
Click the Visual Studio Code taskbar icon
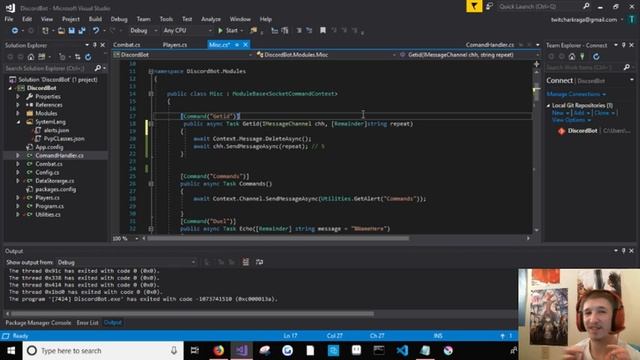(x=402, y=351)
